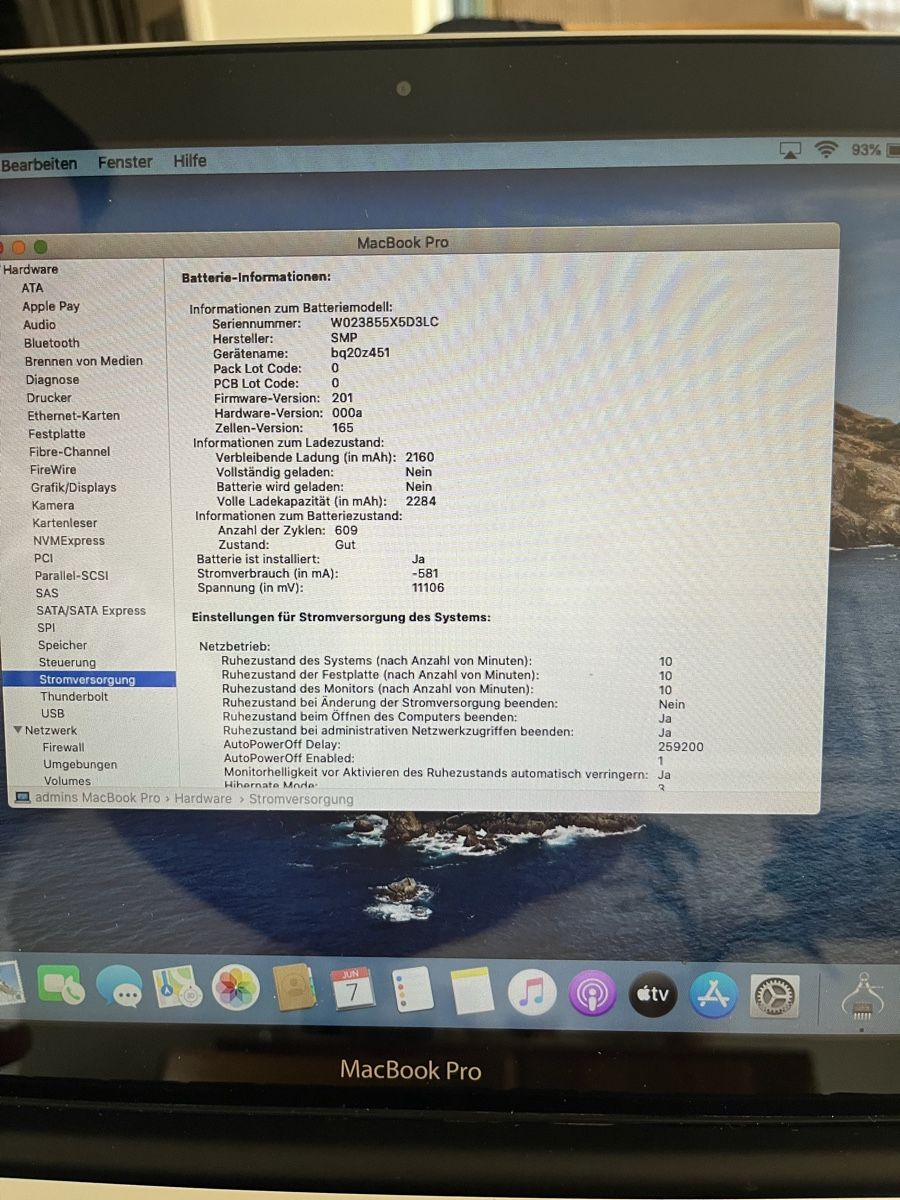
Task: Open Grafik/Displays information
Action: point(73,488)
